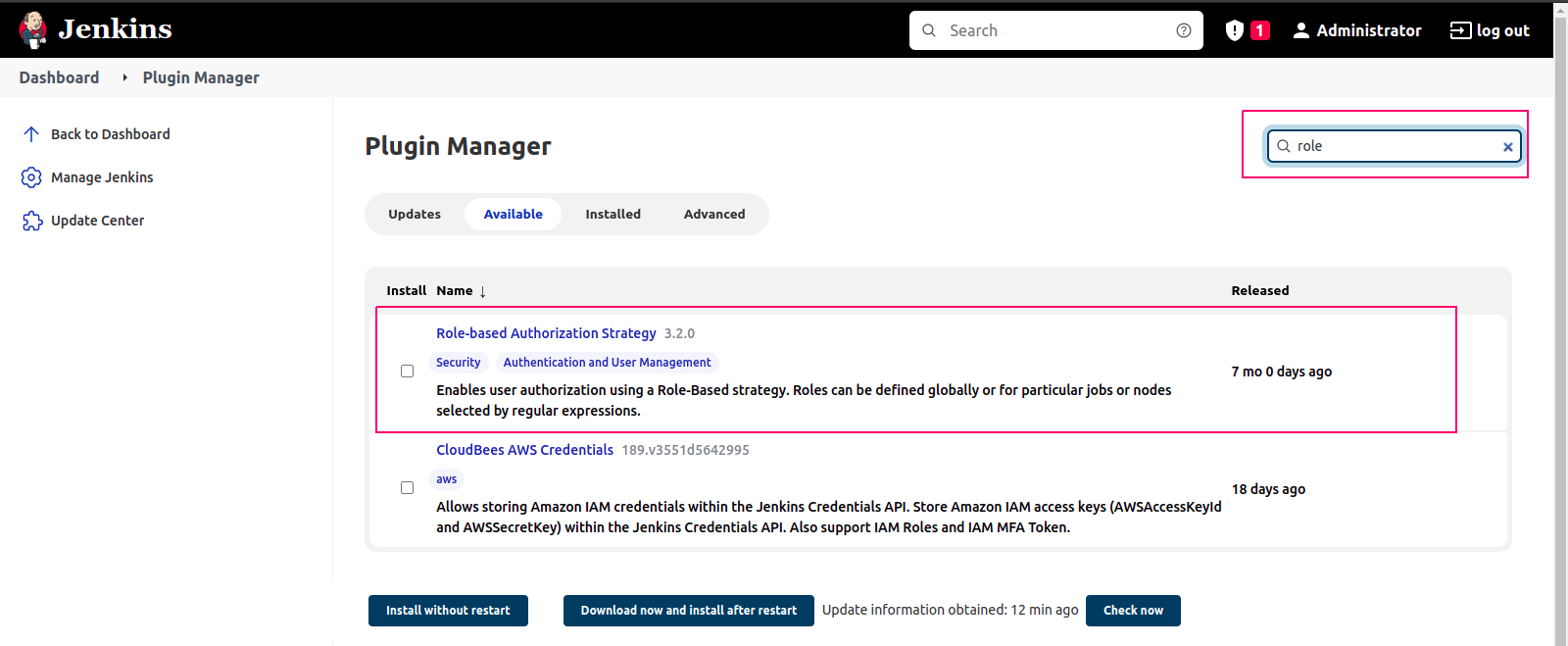The image size is (1568, 646).
Task: Click the aws category tag
Action: [x=446, y=479]
